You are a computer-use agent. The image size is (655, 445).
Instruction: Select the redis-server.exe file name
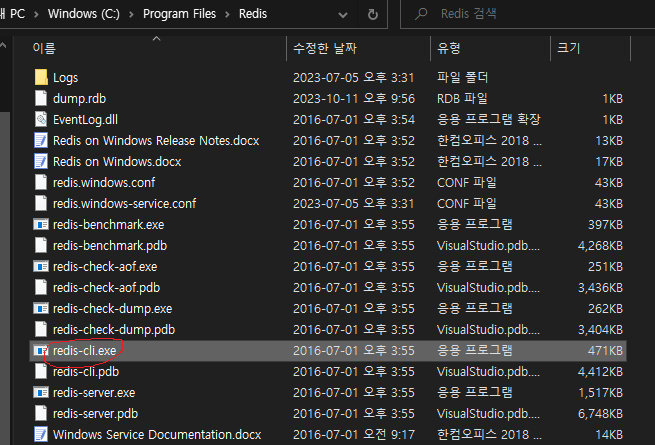point(94,392)
